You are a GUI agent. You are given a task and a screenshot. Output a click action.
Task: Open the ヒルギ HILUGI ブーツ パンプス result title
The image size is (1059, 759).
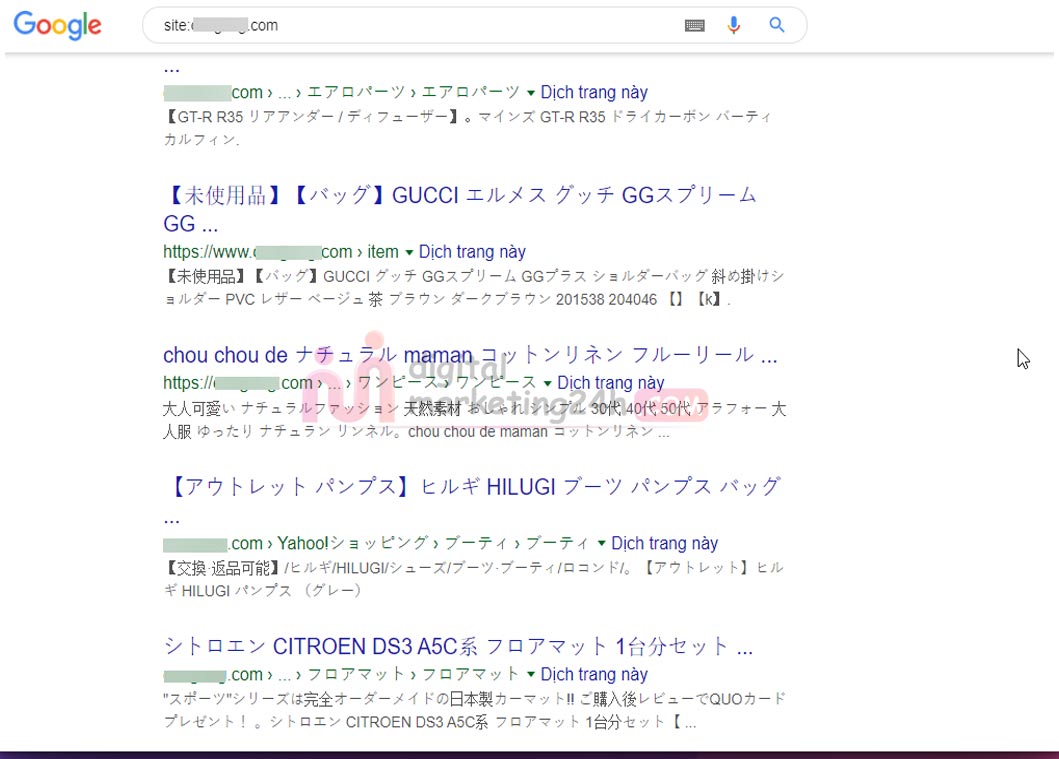472,500
